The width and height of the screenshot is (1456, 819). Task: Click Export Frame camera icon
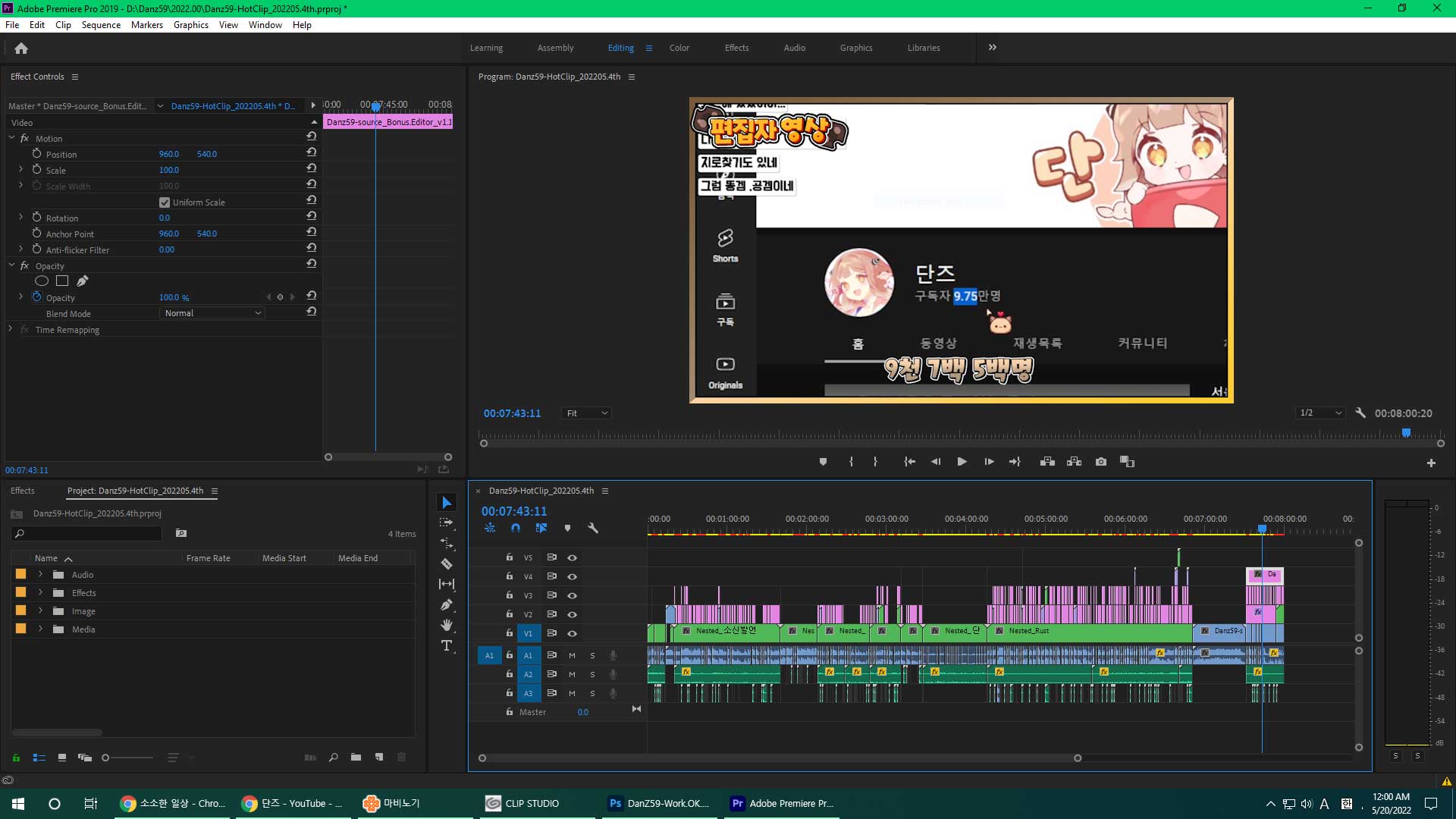tap(1101, 462)
